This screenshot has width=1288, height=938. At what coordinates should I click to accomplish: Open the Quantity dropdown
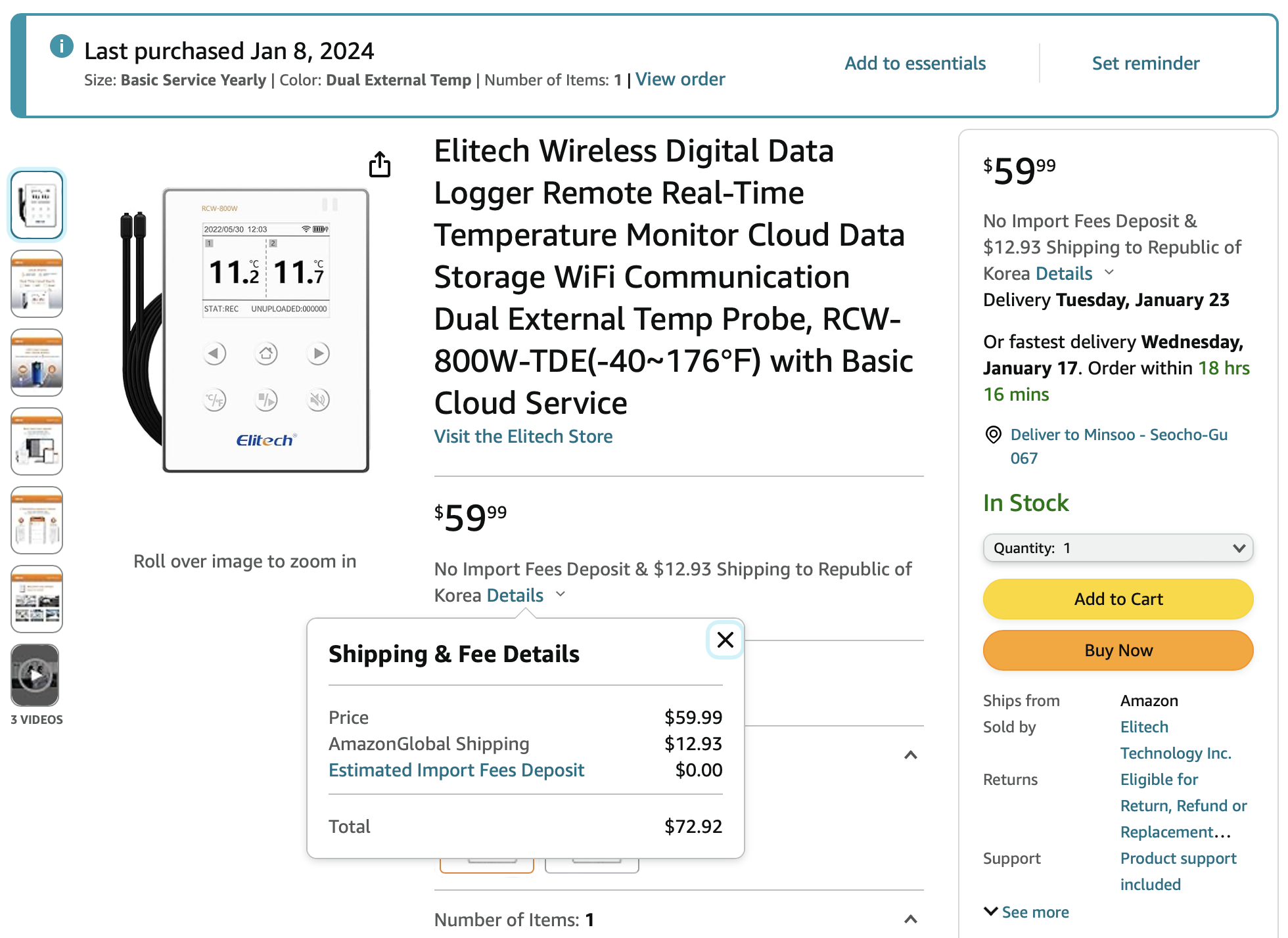click(1118, 548)
